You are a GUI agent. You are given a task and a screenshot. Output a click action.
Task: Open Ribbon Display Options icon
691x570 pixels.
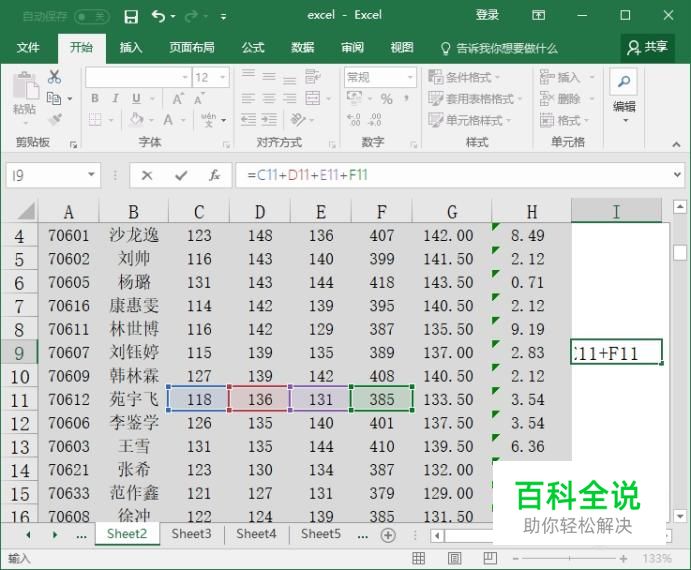tap(538, 15)
